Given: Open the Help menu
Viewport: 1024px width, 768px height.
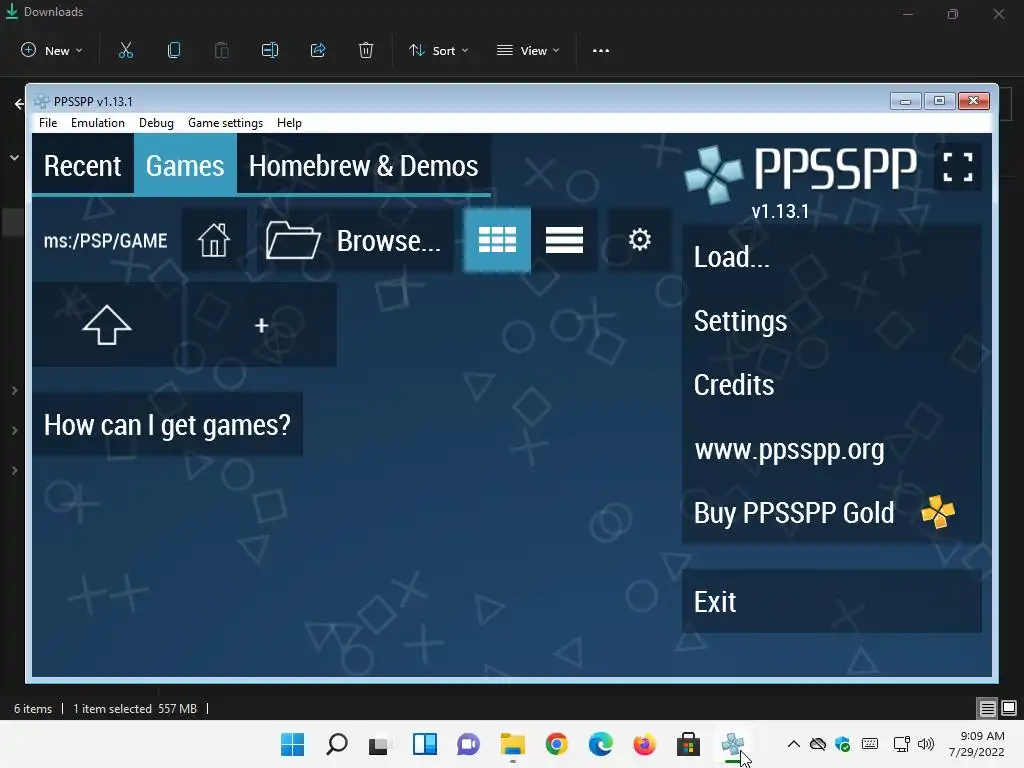Looking at the screenshot, I should (289, 123).
